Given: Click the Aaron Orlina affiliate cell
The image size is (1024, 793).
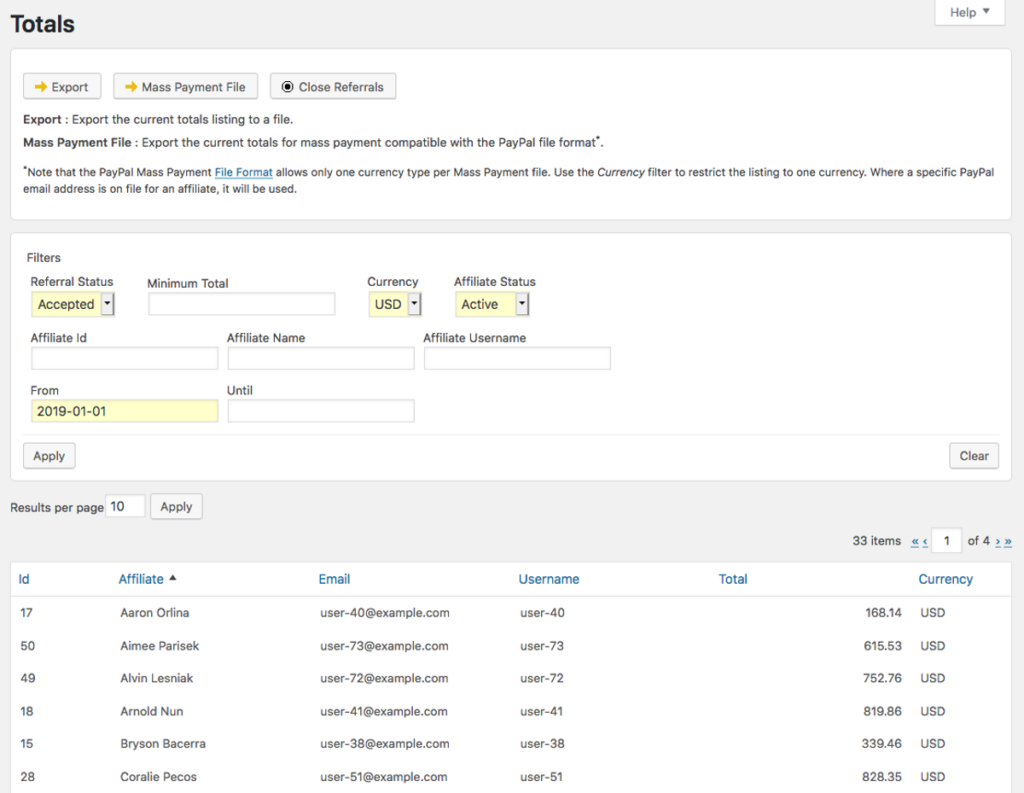Looking at the screenshot, I should point(155,613).
